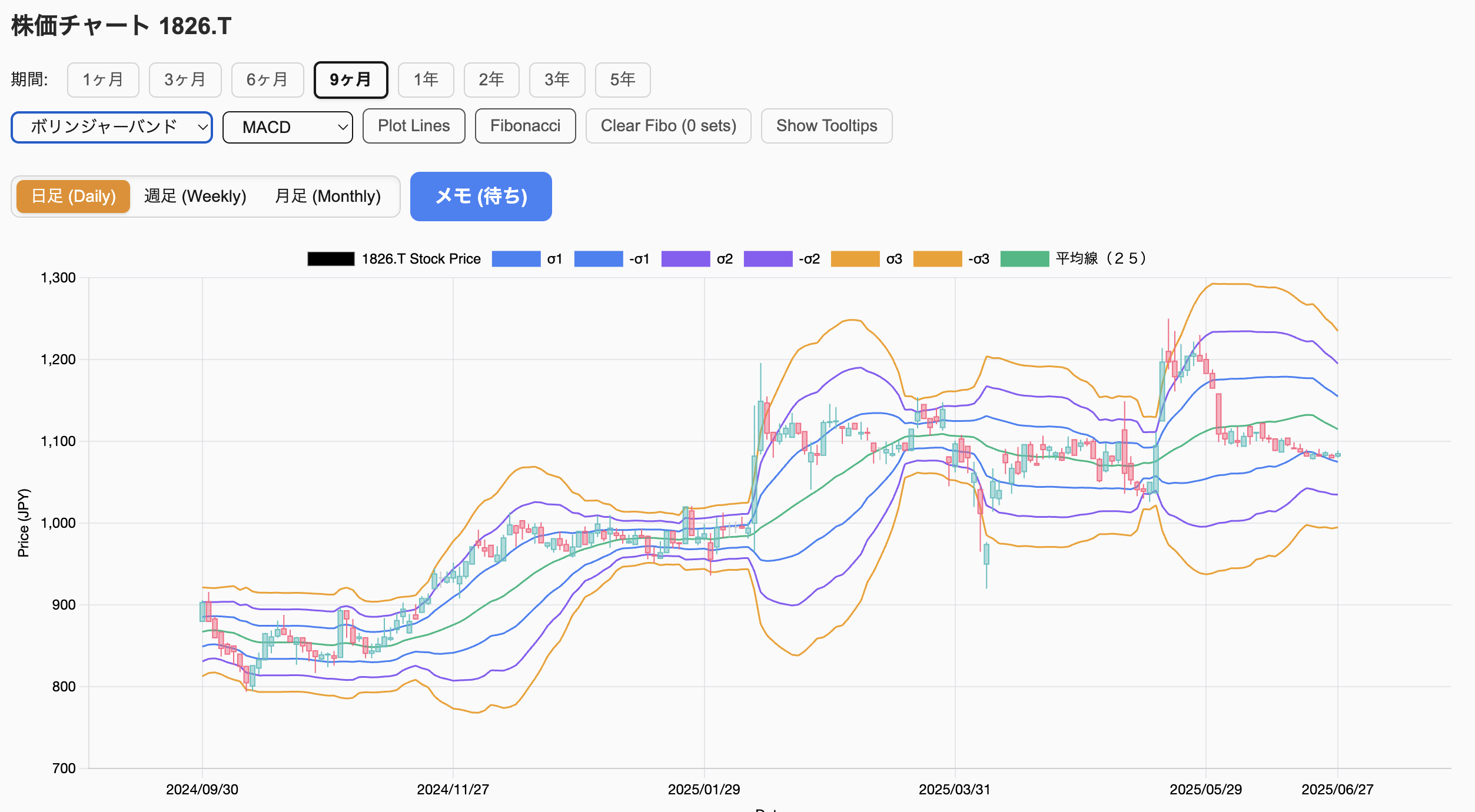Switch period to 2年
This screenshot has width=1475, height=812.
coord(491,79)
